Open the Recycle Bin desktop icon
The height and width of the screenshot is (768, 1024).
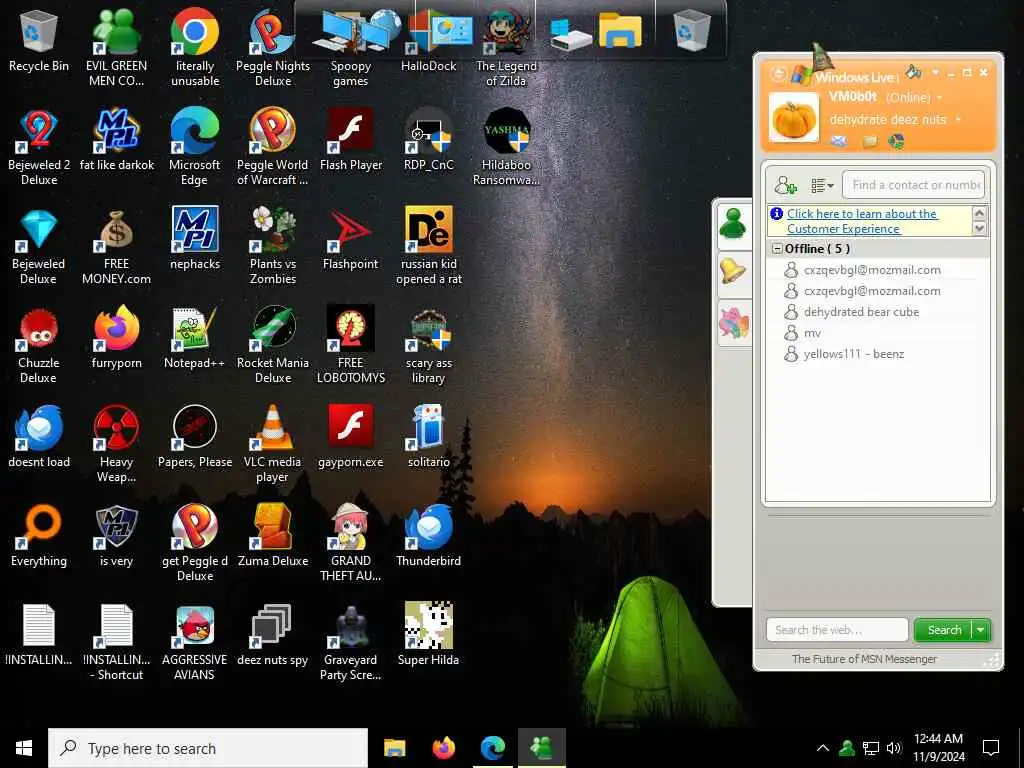[39, 40]
